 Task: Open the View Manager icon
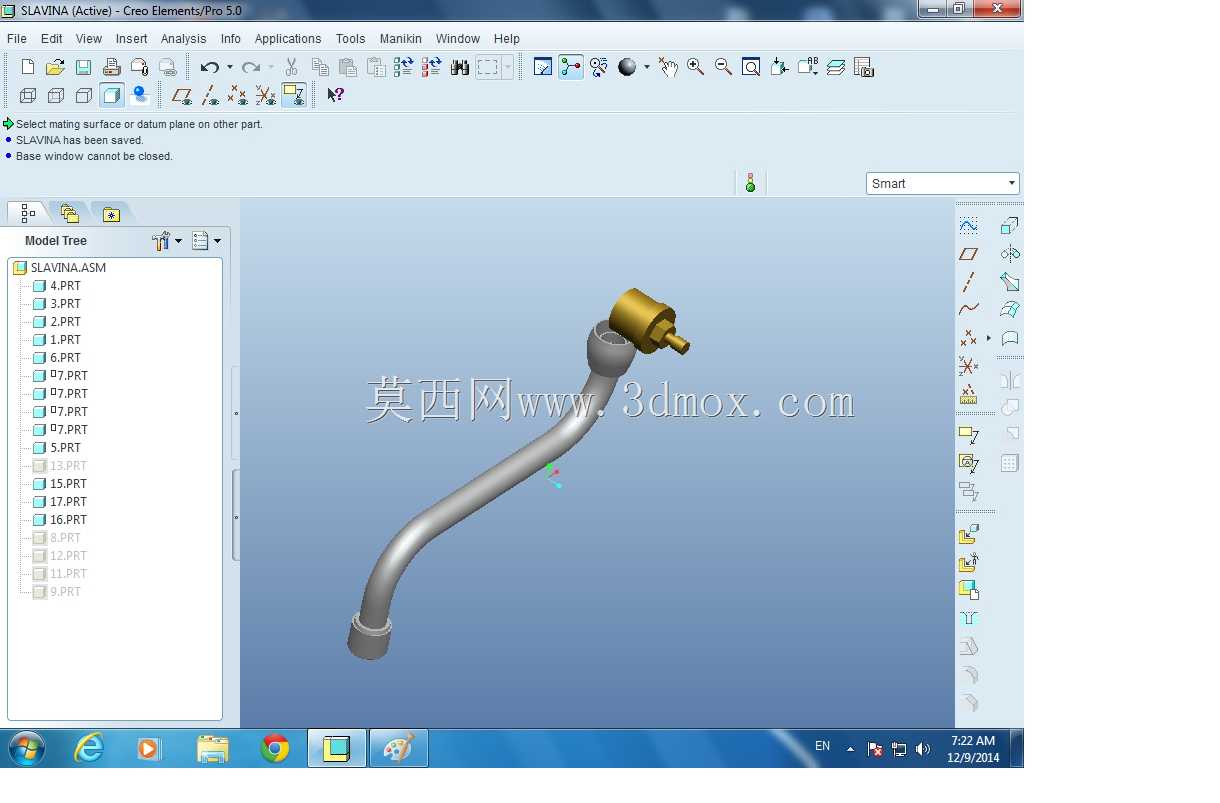[x=864, y=67]
